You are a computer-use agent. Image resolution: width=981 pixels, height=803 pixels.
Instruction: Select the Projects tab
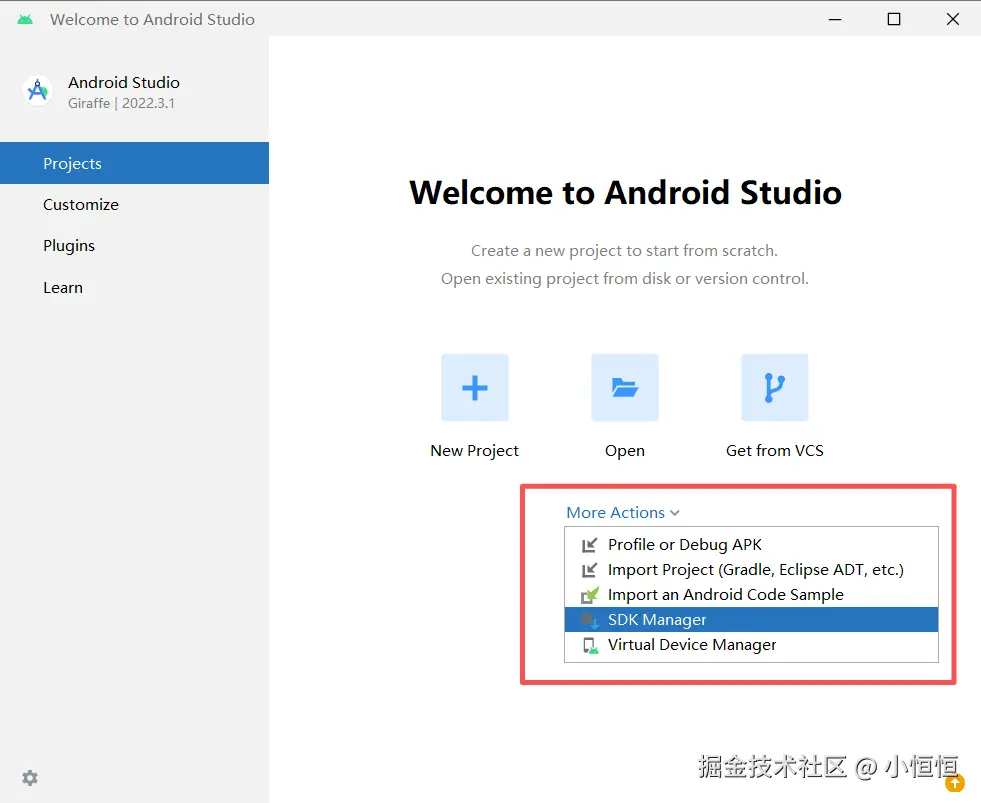[x=135, y=163]
